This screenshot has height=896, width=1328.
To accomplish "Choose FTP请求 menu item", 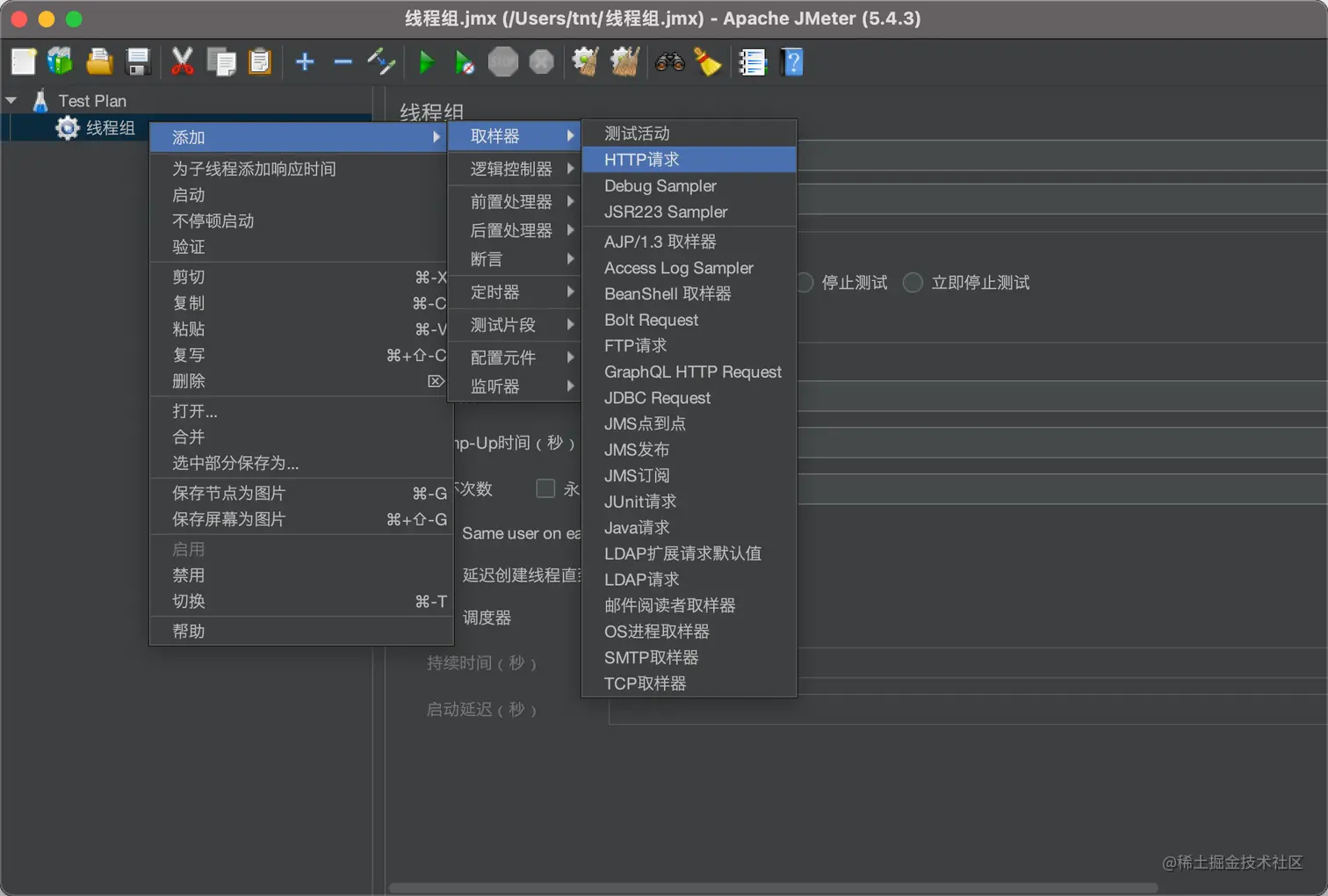I will click(689, 346).
